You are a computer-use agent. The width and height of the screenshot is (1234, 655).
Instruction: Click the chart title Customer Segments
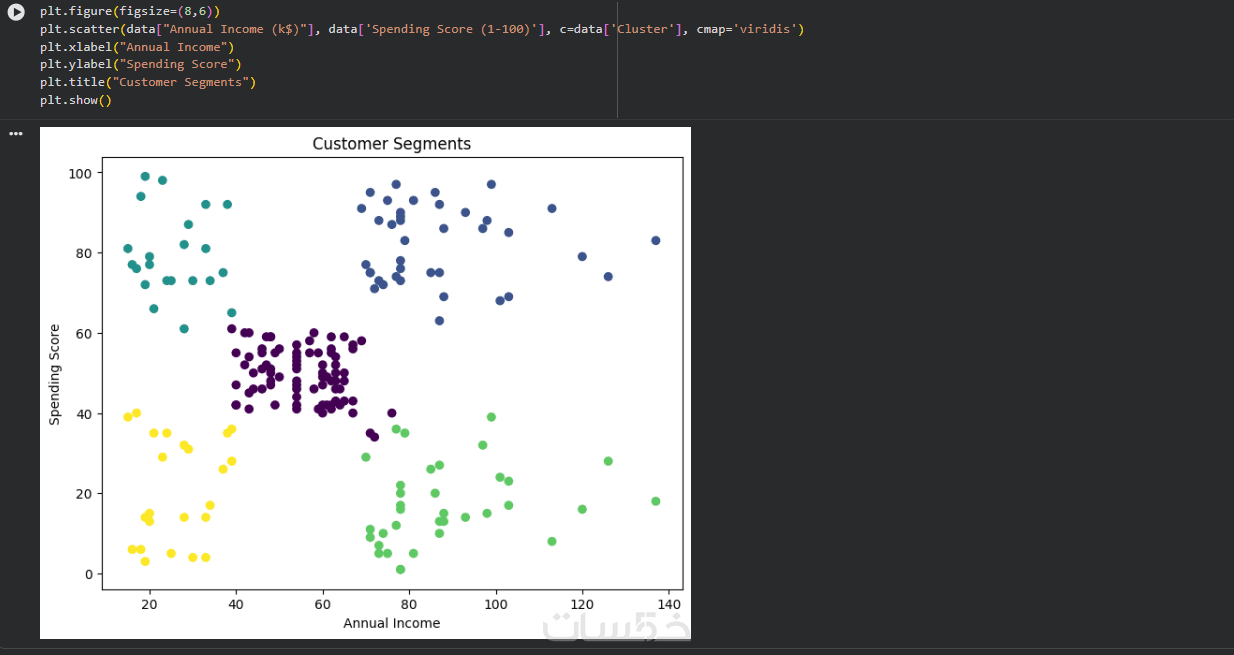[x=391, y=144]
